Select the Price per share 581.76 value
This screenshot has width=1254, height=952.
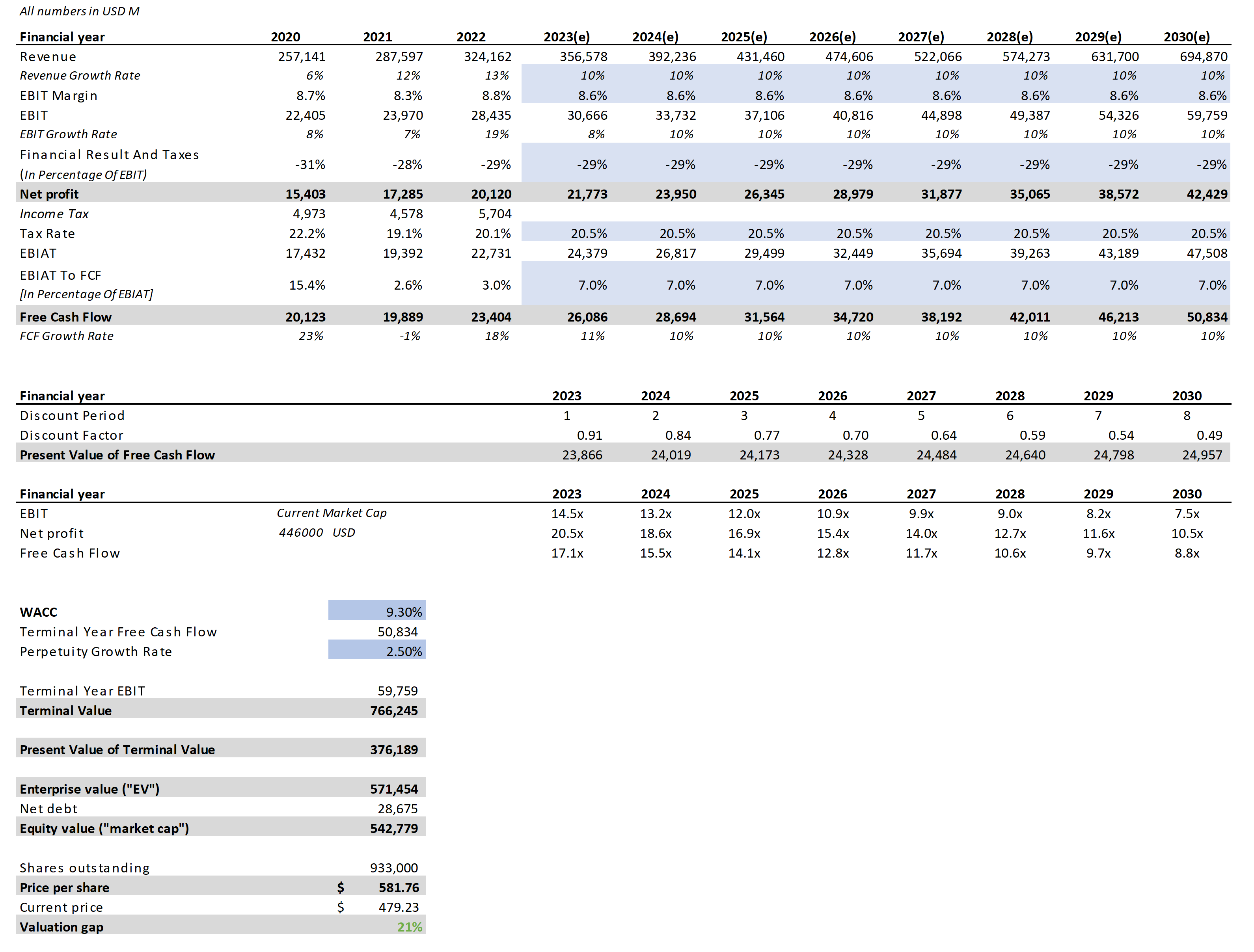tap(399, 887)
